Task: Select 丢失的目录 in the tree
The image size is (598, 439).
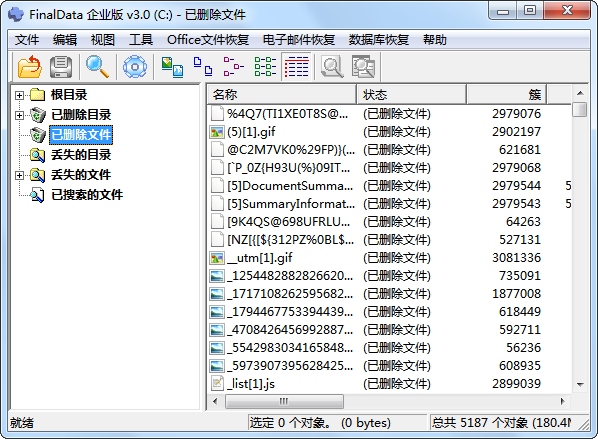Action: tap(81, 155)
